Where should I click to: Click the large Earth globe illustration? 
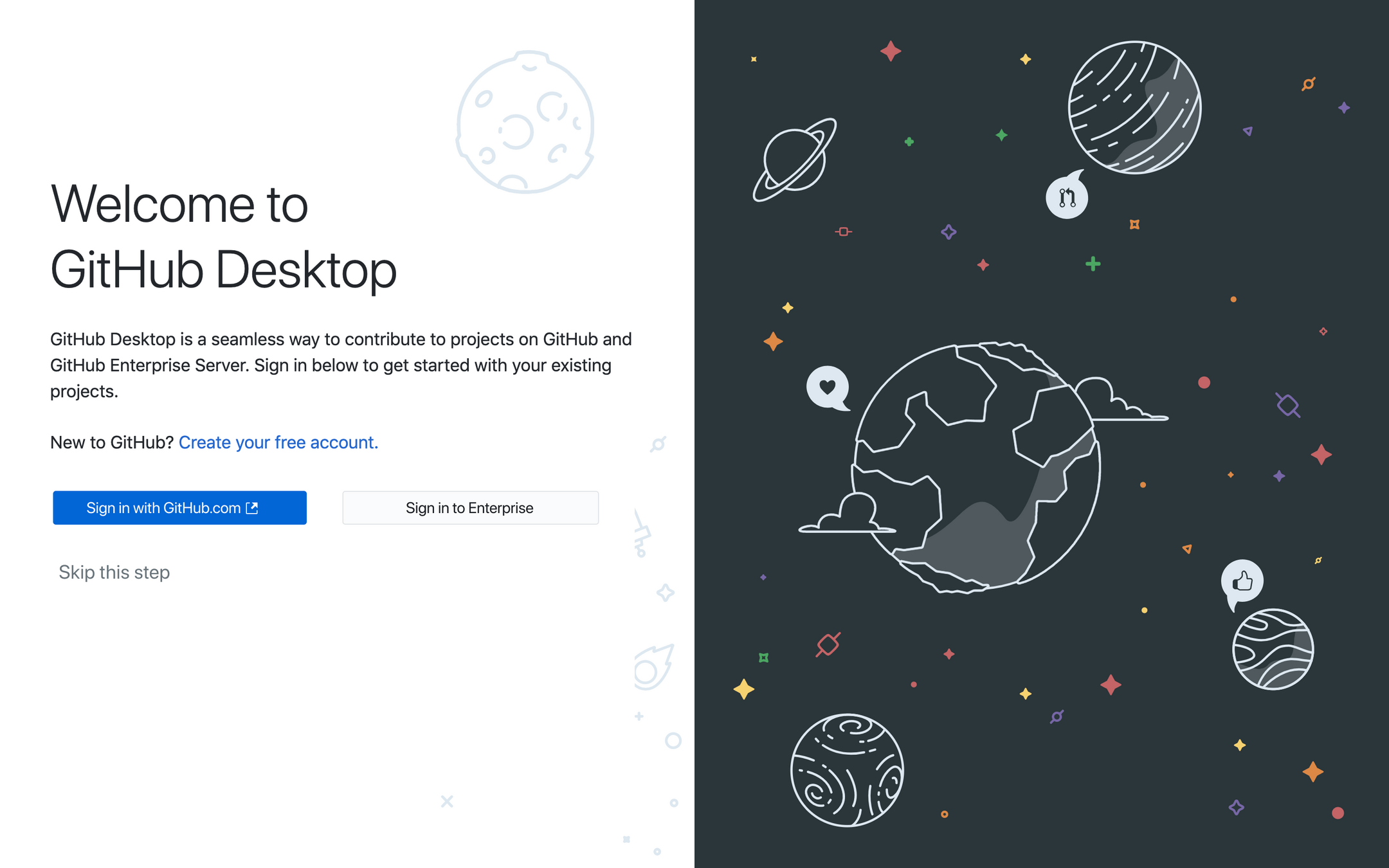tap(976, 466)
